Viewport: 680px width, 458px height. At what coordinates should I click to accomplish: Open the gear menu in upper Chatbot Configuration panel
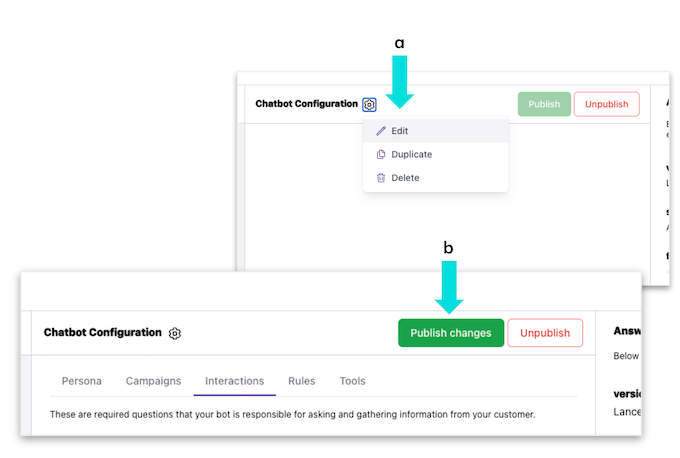click(x=369, y=104)
